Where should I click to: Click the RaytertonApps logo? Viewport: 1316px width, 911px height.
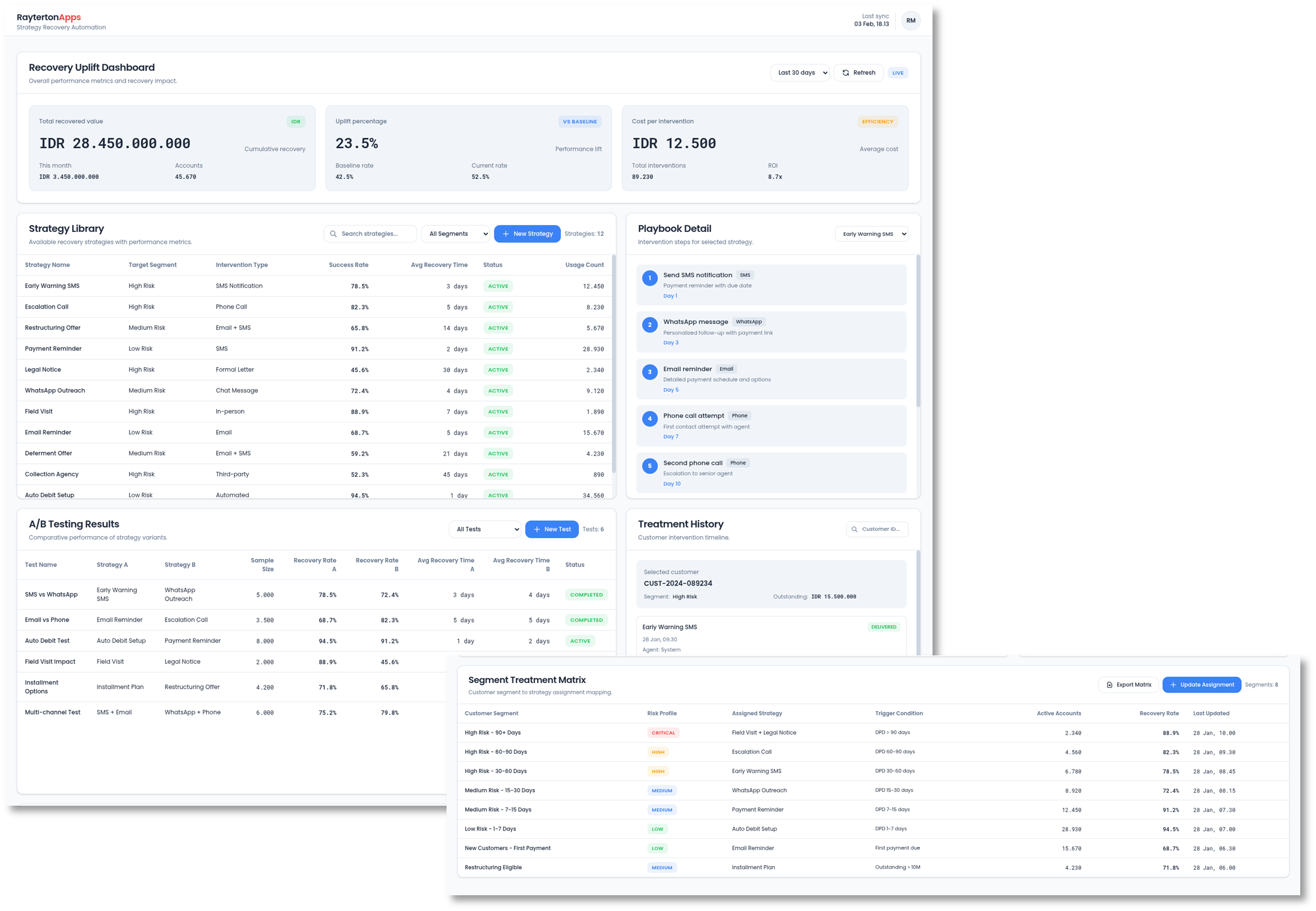coord(48,16)
